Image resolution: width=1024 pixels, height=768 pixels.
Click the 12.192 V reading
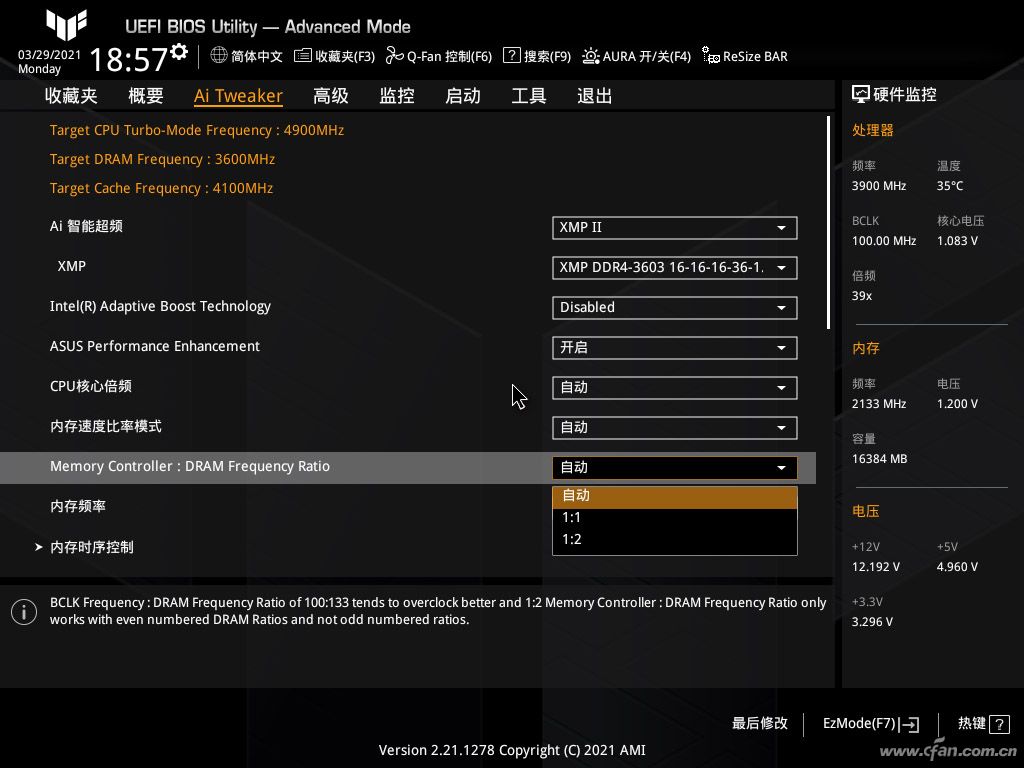(876, 567)
